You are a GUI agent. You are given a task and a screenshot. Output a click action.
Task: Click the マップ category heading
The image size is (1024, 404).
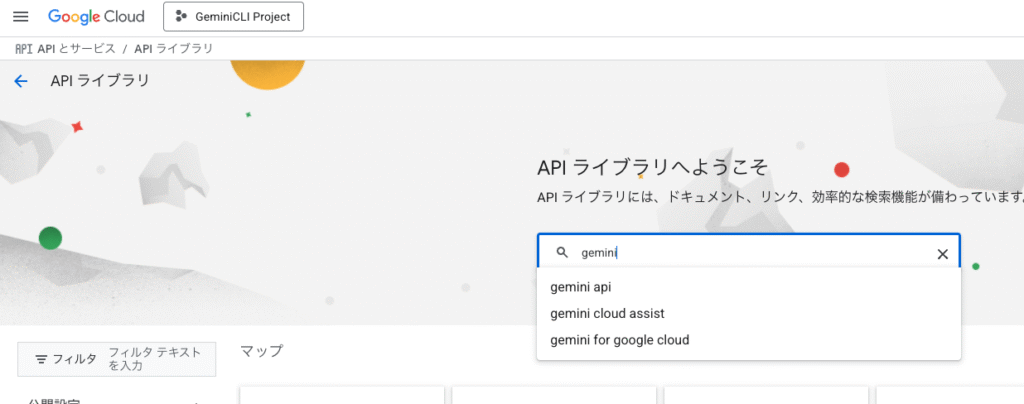(x=261, y=351)
